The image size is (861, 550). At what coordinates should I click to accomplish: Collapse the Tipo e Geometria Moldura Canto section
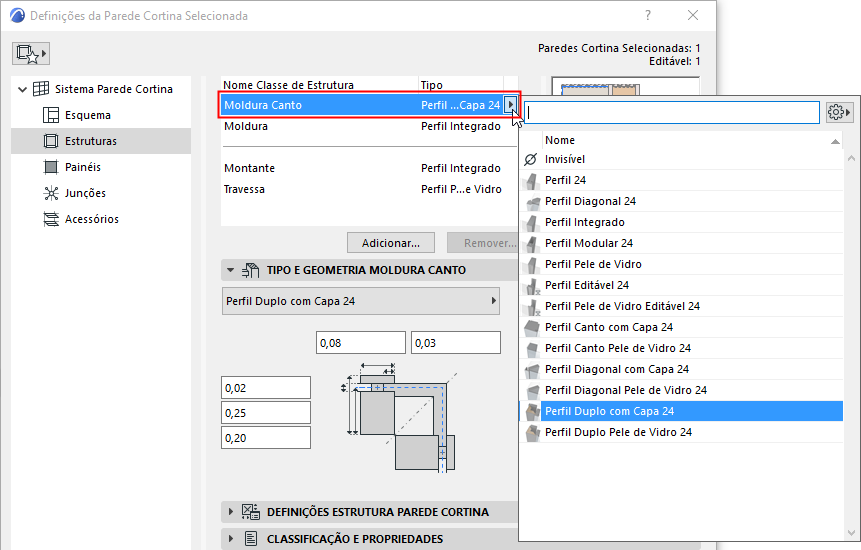coord(231,270)
